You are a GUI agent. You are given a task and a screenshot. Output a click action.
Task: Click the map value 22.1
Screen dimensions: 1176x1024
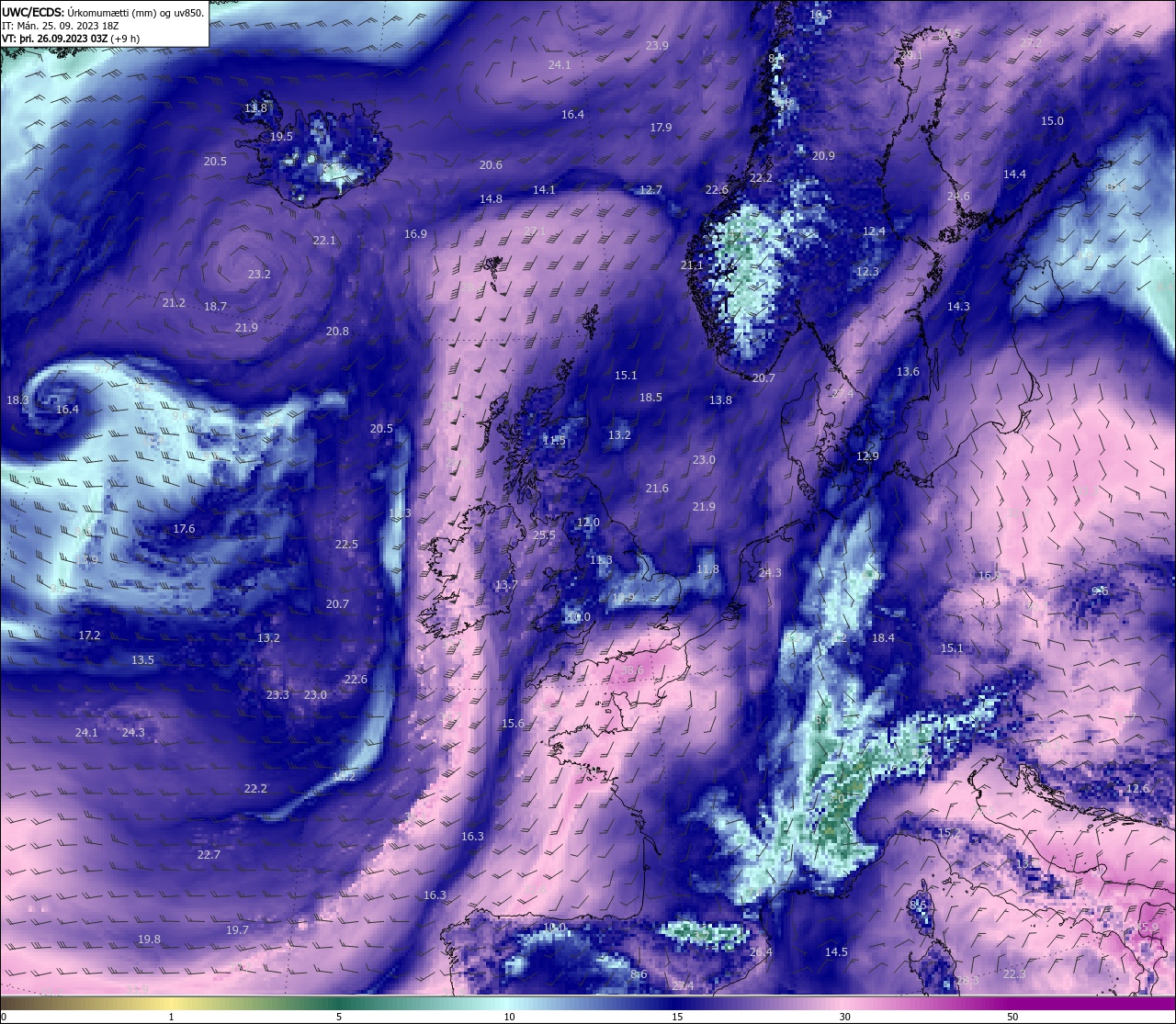click(x=324, y=241)
